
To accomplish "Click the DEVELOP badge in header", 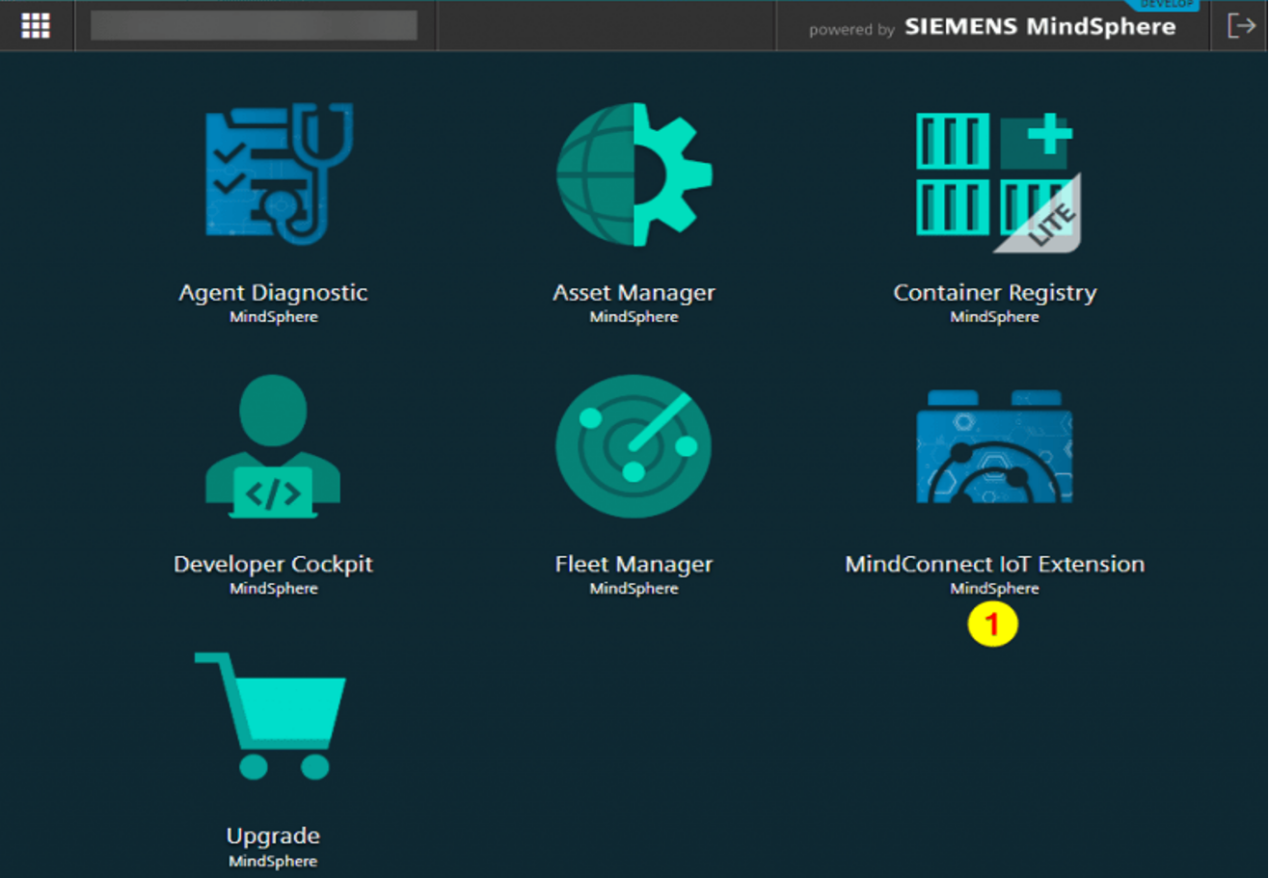I will tap(1166, 5).
